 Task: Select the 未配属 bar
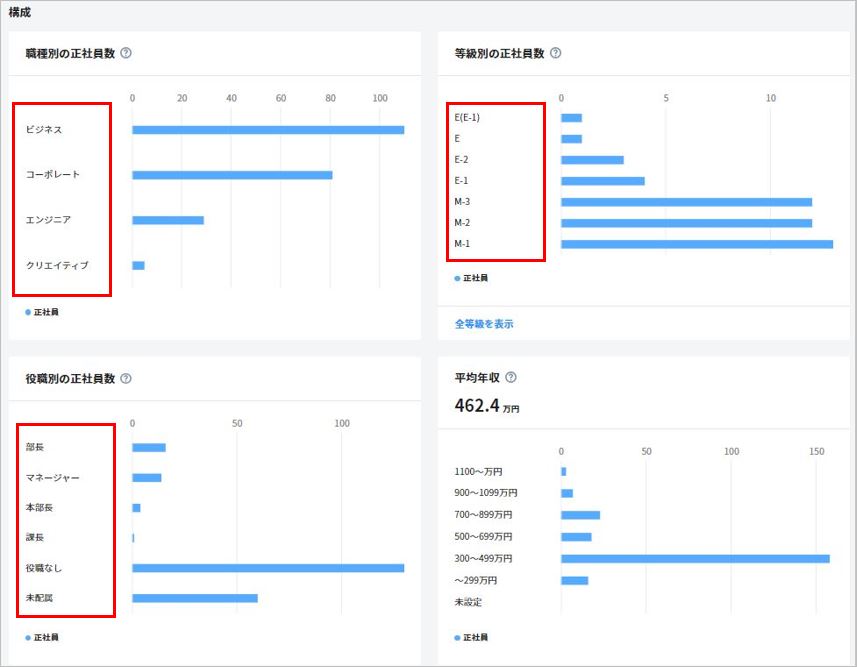(194, 598)
